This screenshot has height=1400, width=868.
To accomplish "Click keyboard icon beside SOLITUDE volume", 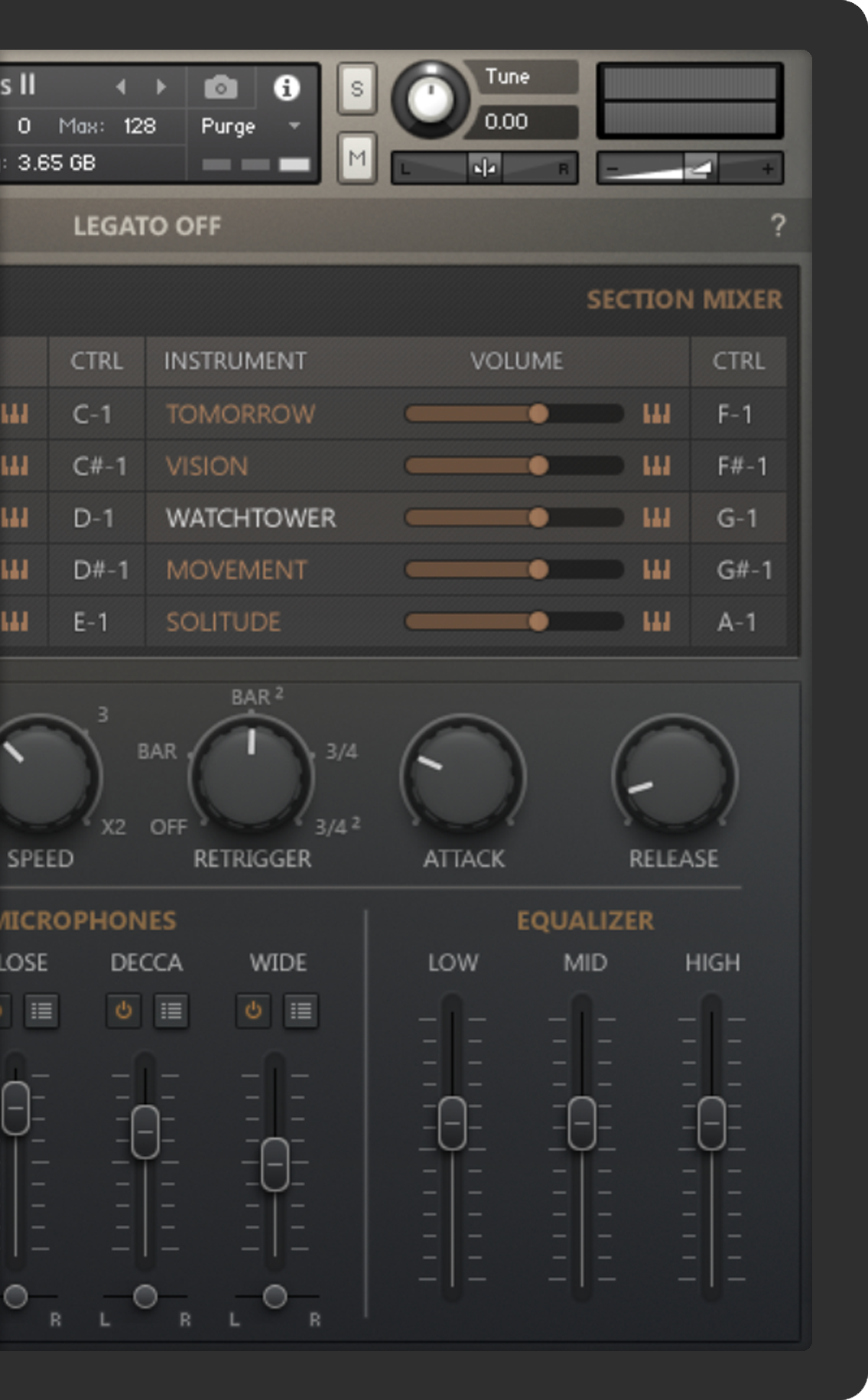I will (x=656, y=622).
